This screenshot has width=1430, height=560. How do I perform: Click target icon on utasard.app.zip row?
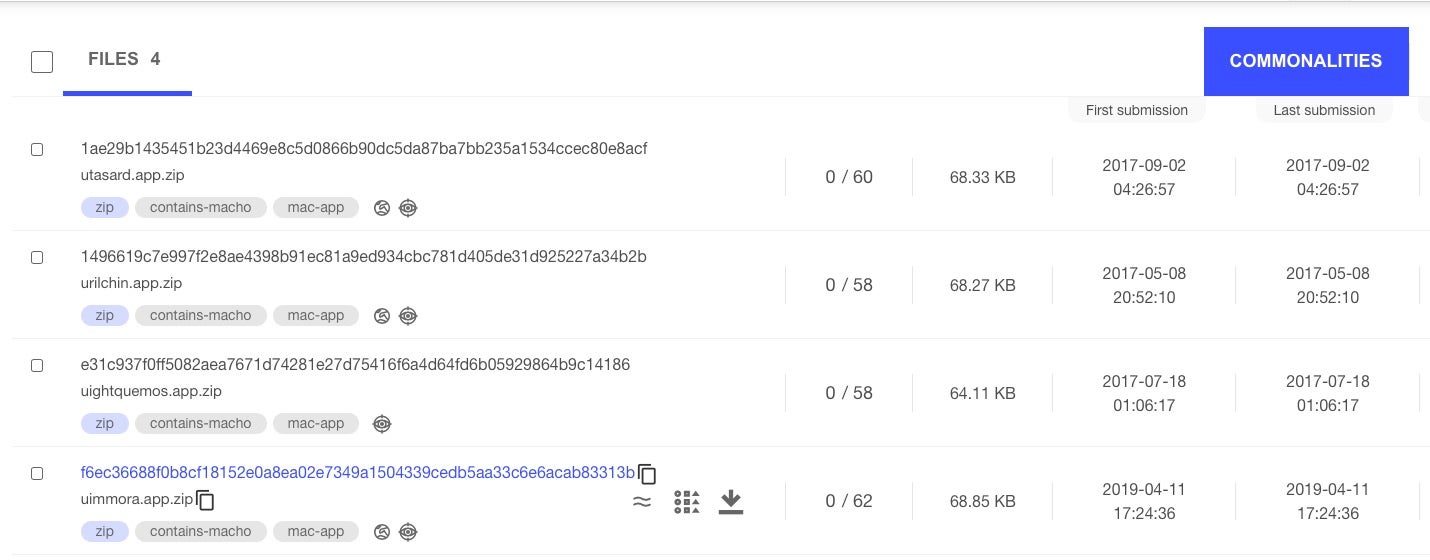pyautogui.click(x=408, y=208)
